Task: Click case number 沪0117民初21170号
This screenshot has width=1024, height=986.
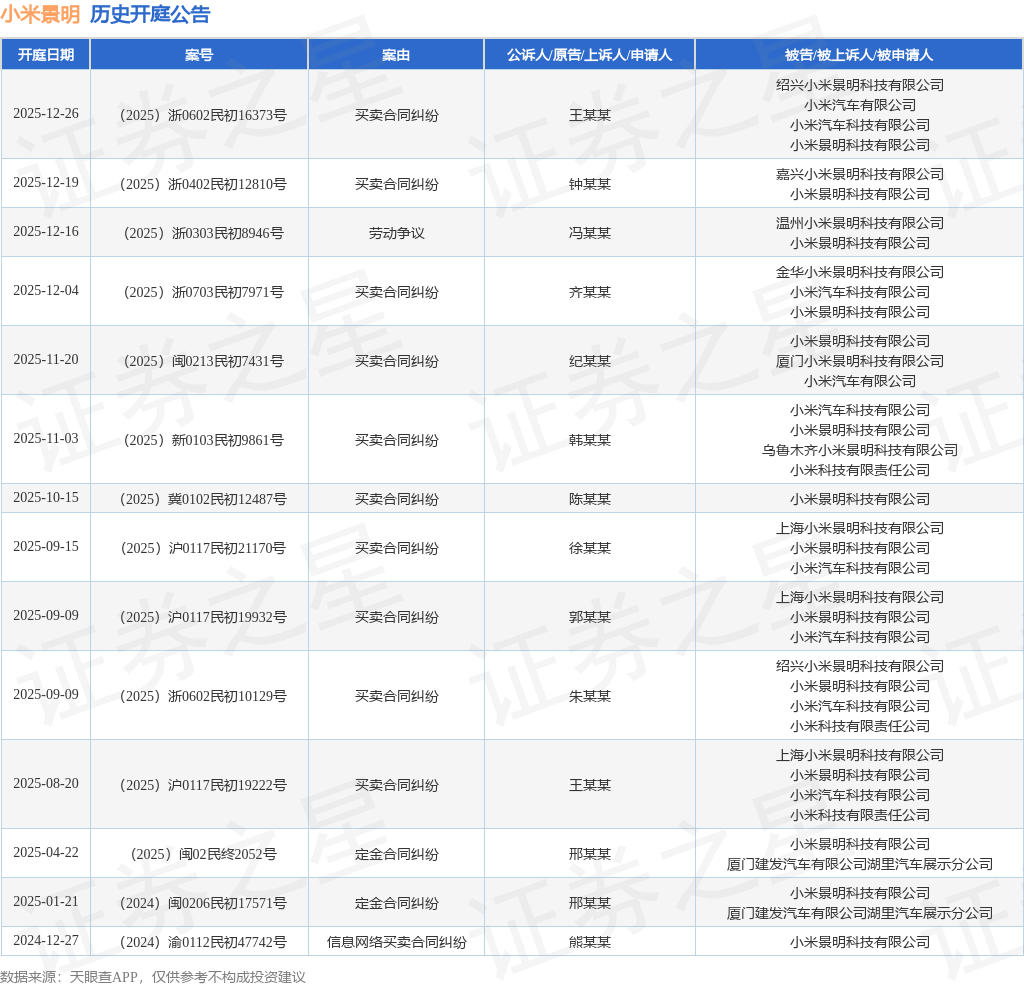Action: (203, 549)
